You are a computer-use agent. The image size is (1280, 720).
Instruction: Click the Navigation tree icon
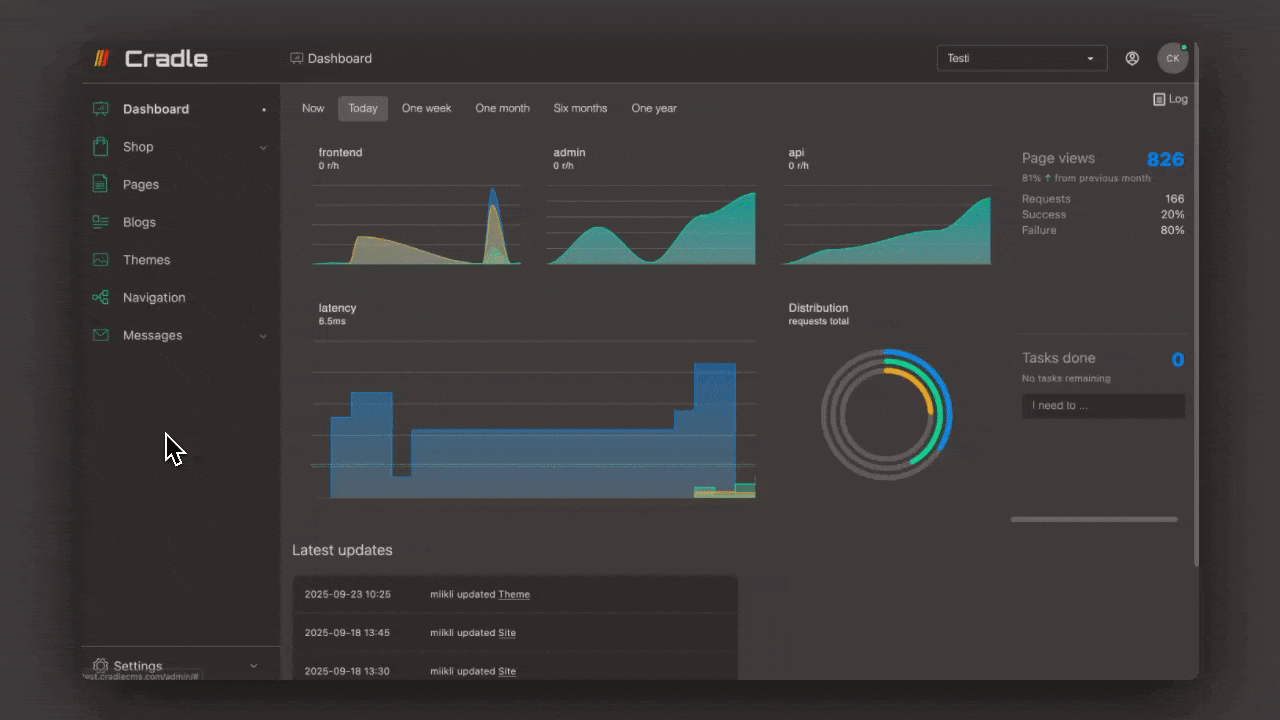tap(100, 297)
